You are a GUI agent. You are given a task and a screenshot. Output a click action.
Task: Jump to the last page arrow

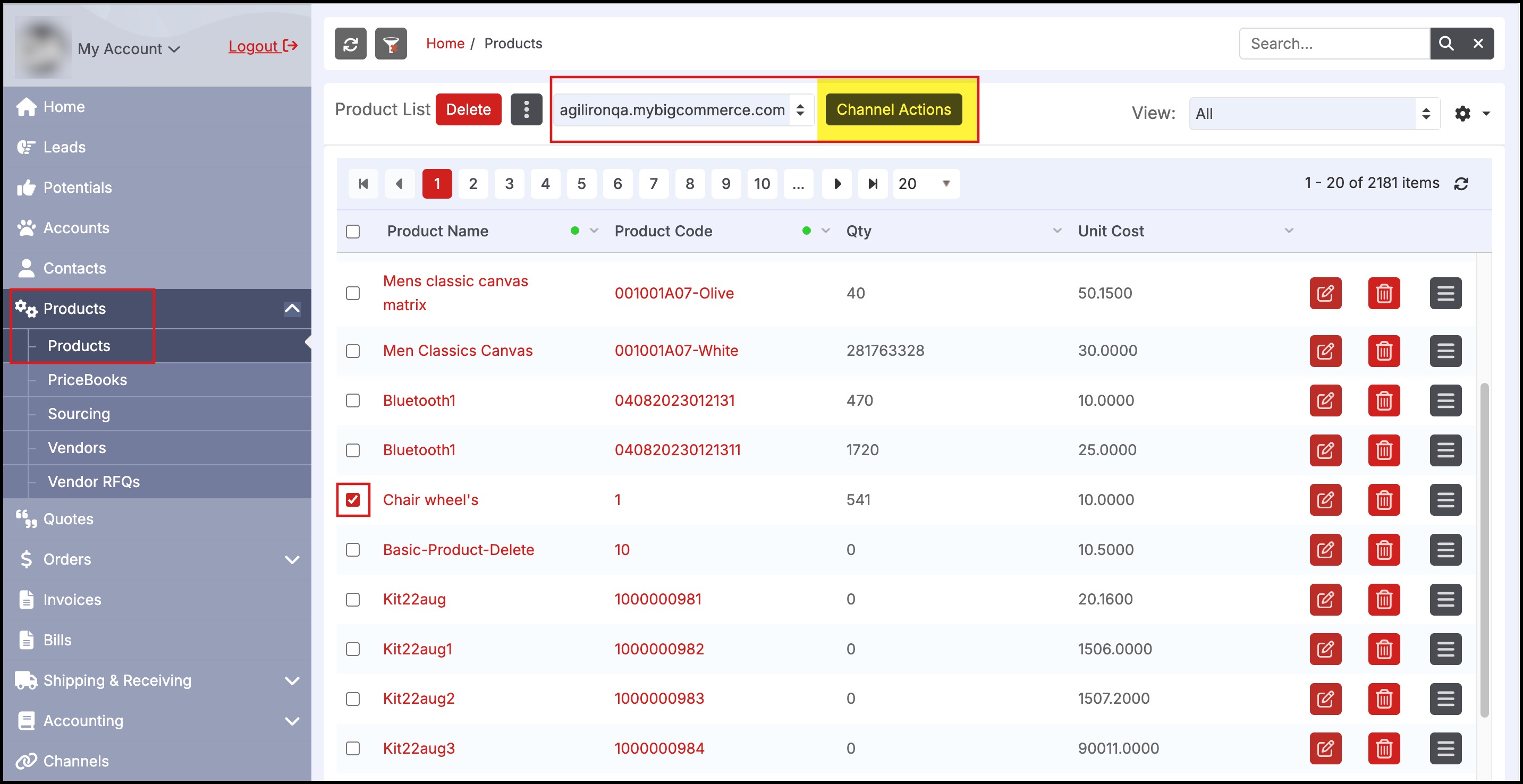tap(873, 184)
